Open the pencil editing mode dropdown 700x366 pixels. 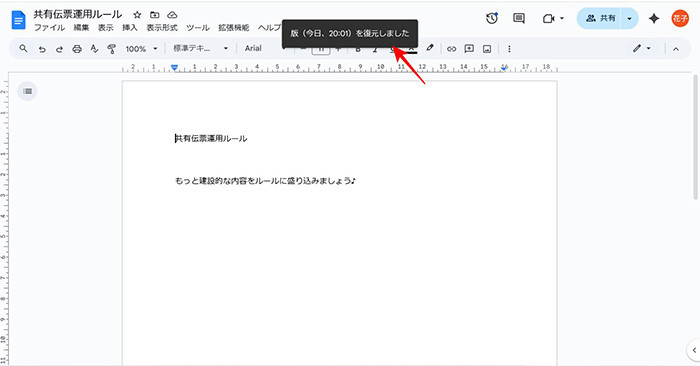[642, 48]
